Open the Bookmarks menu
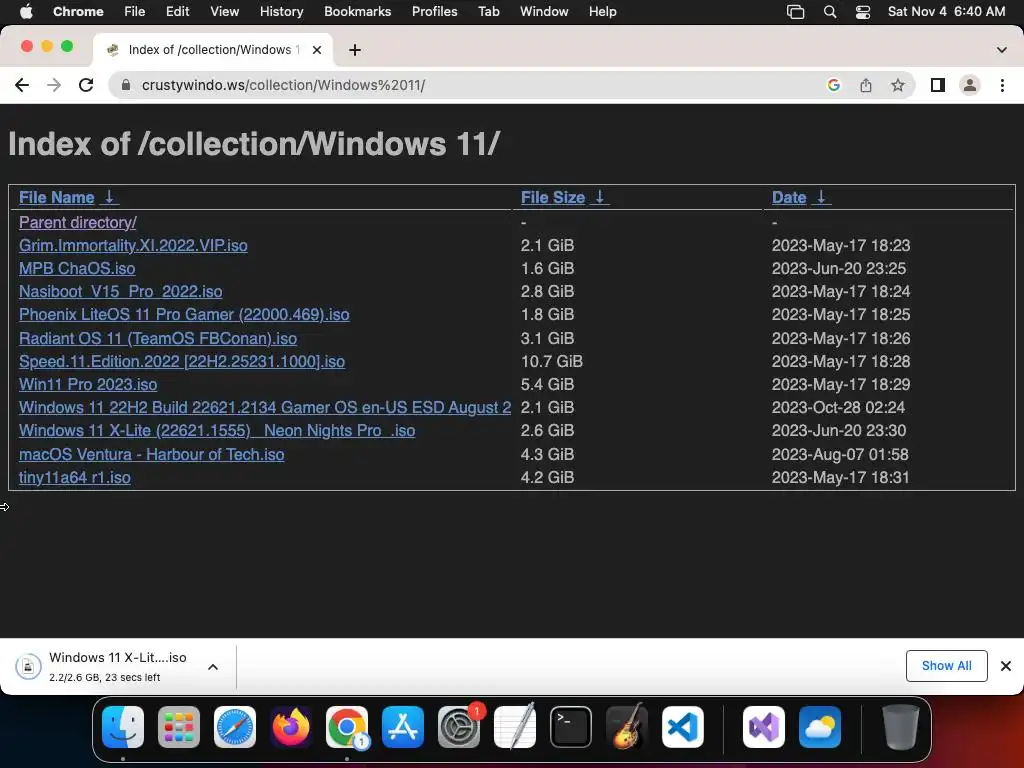Screen dimensions: 1024x768 357,11
